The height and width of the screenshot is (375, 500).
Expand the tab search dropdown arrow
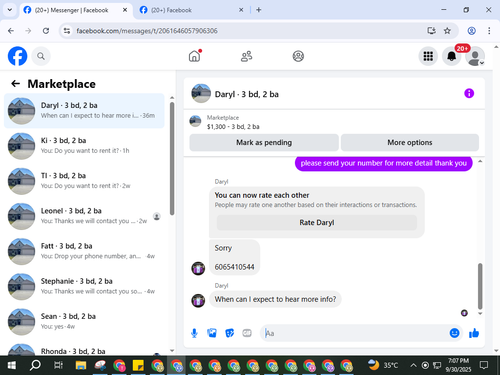(10, 10)
